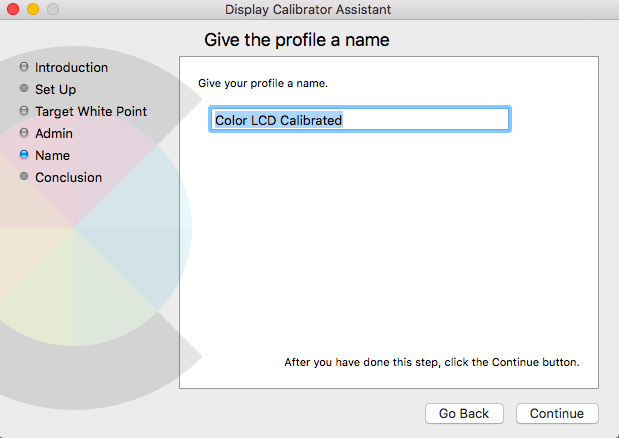The image size is (619, 438).
Task: Click the Set Up step bullet
Action: click(x=24, y=89)
